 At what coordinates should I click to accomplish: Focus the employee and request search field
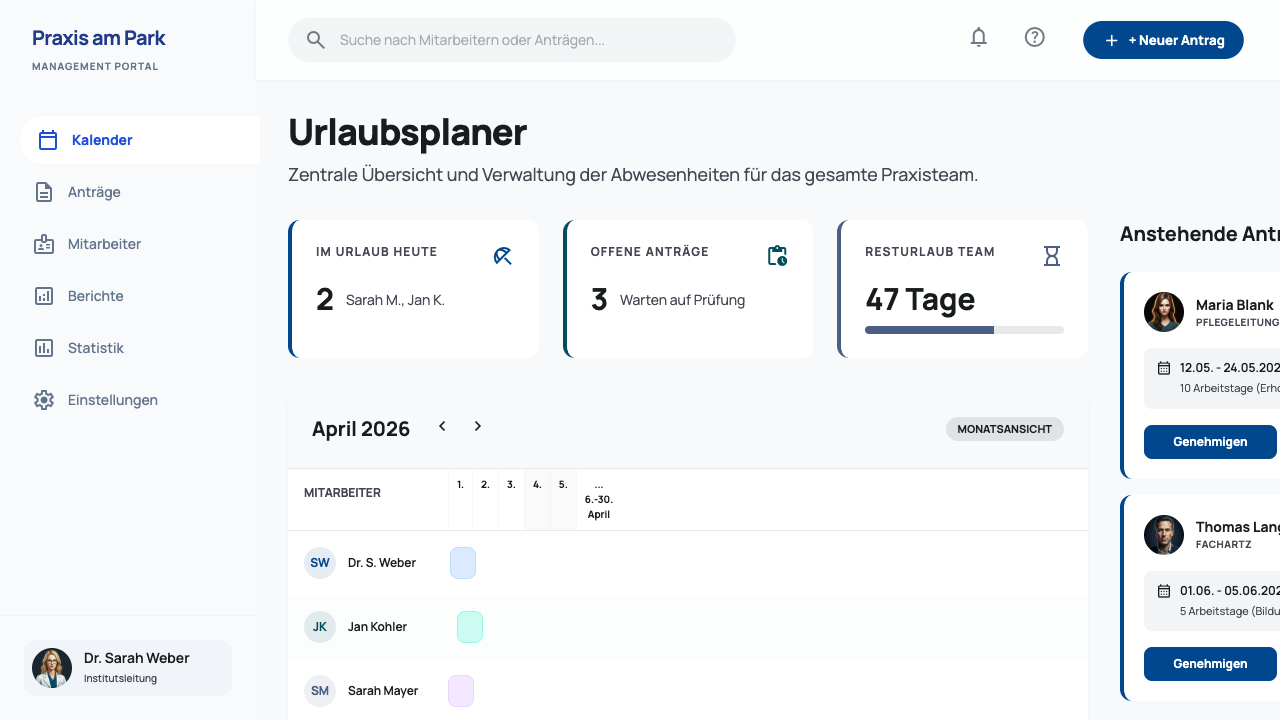[x=530, y=40]
